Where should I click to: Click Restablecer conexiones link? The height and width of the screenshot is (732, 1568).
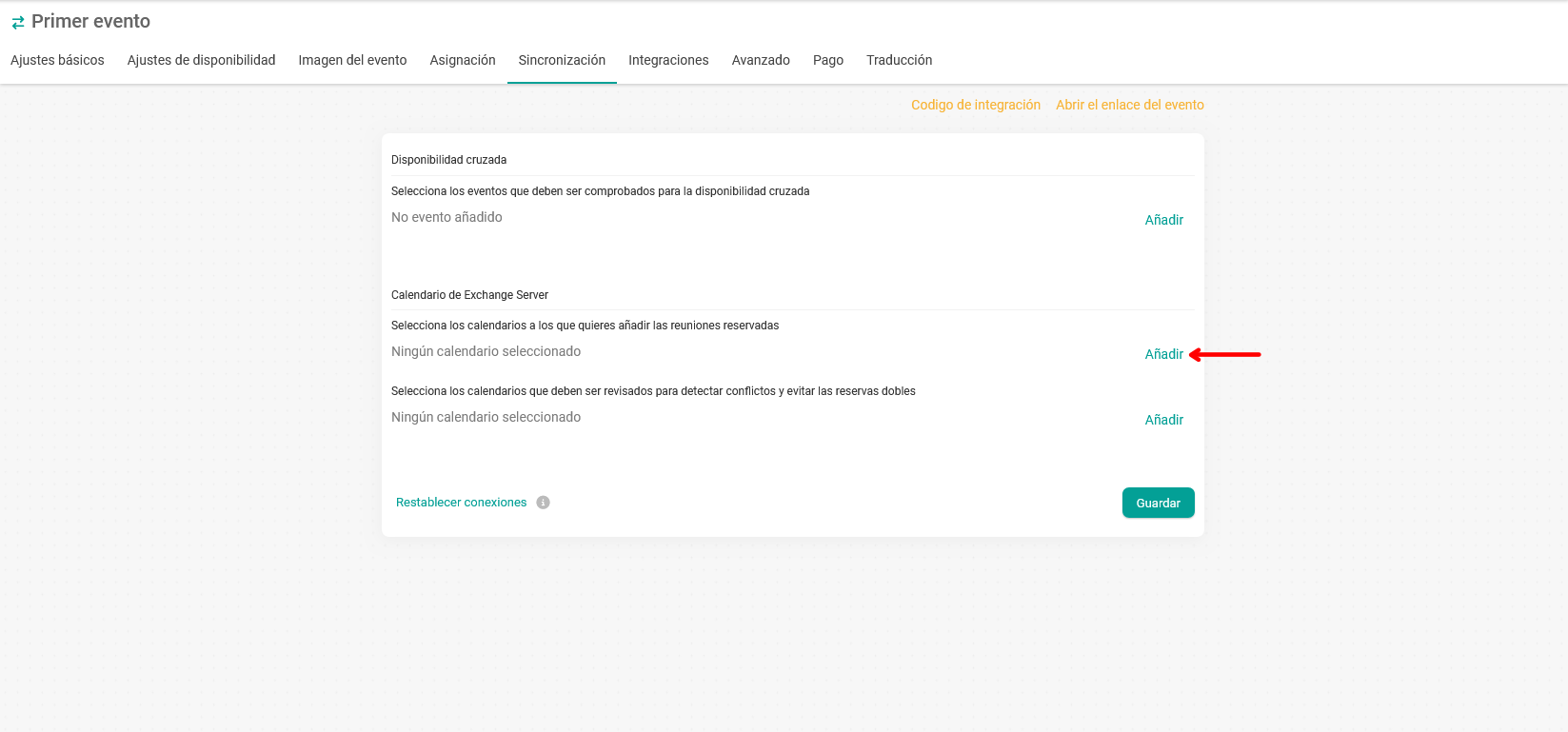[461, 503]
